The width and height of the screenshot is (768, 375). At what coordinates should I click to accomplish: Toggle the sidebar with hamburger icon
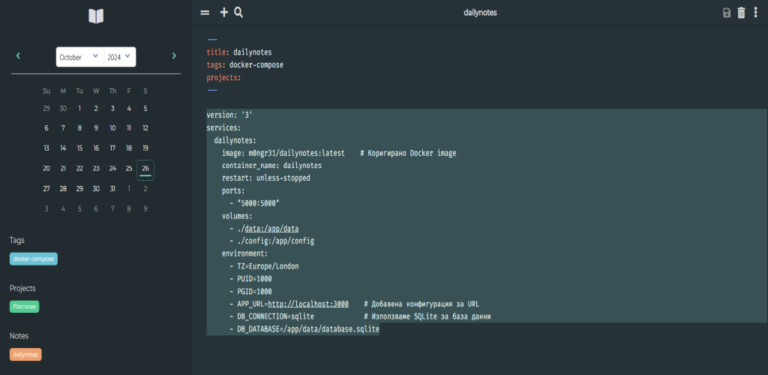(205, 13)
